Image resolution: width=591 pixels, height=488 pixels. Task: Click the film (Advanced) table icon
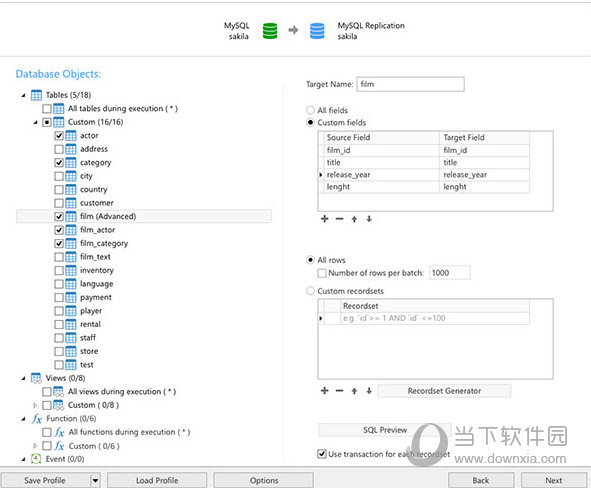tap(70, 216)
